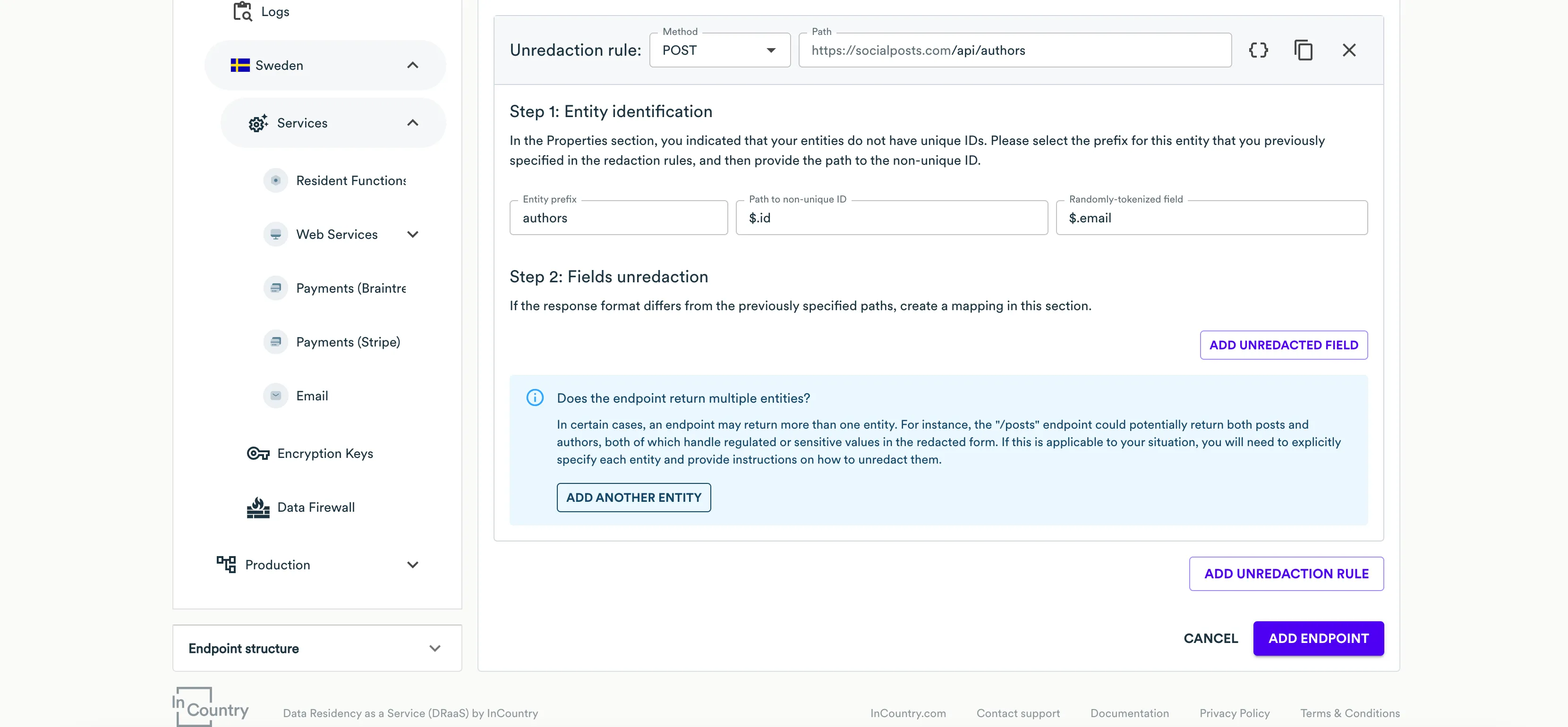Submit with the ADD ENDPOINT button

tap(1319, 638)
